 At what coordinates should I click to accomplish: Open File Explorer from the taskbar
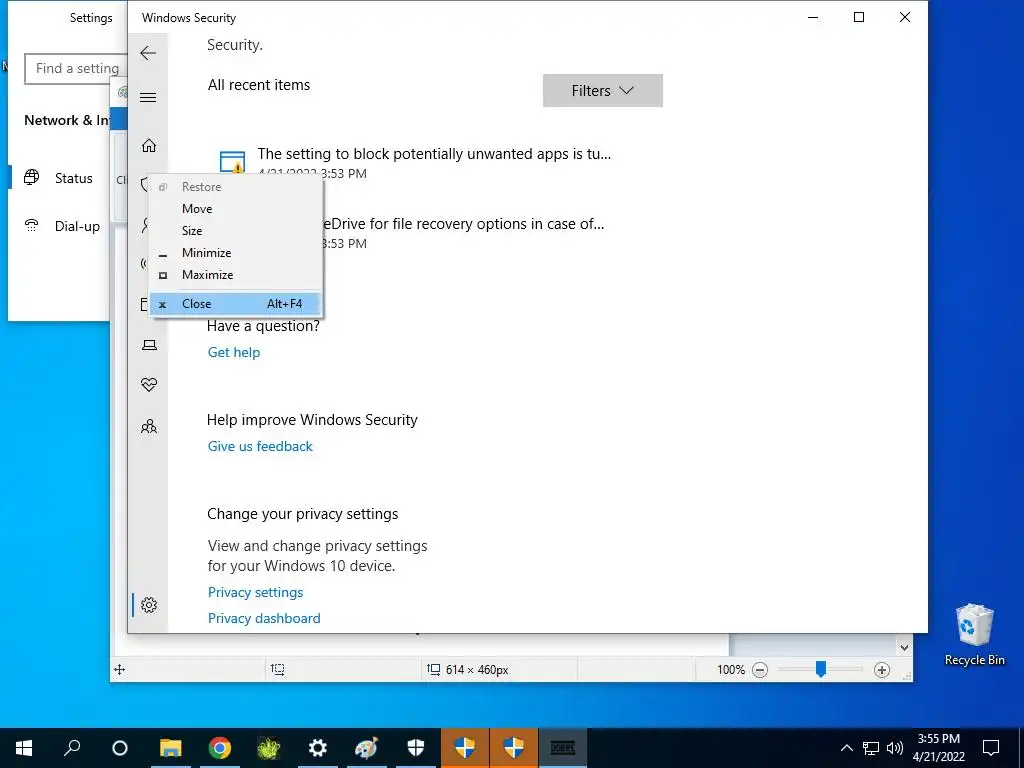pyautogui.click(x=170, y=748)
